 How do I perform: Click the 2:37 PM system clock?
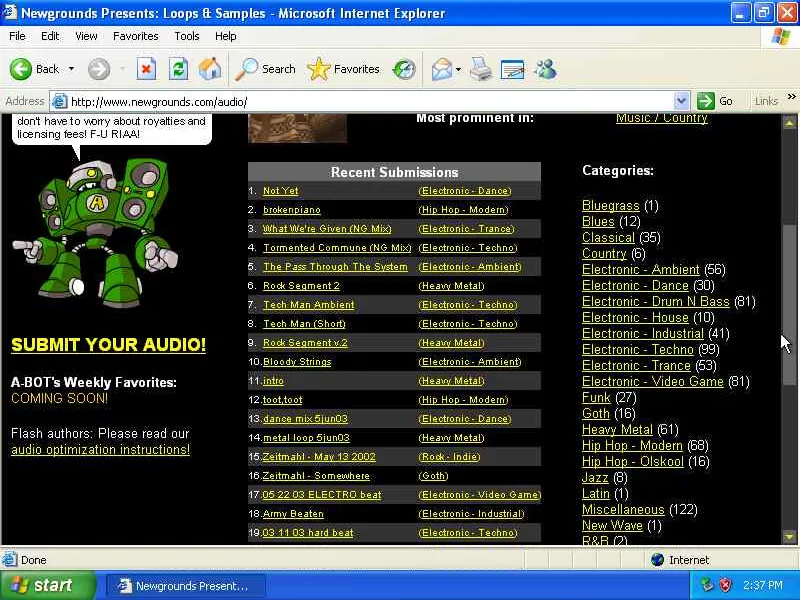tap(762, 585)
